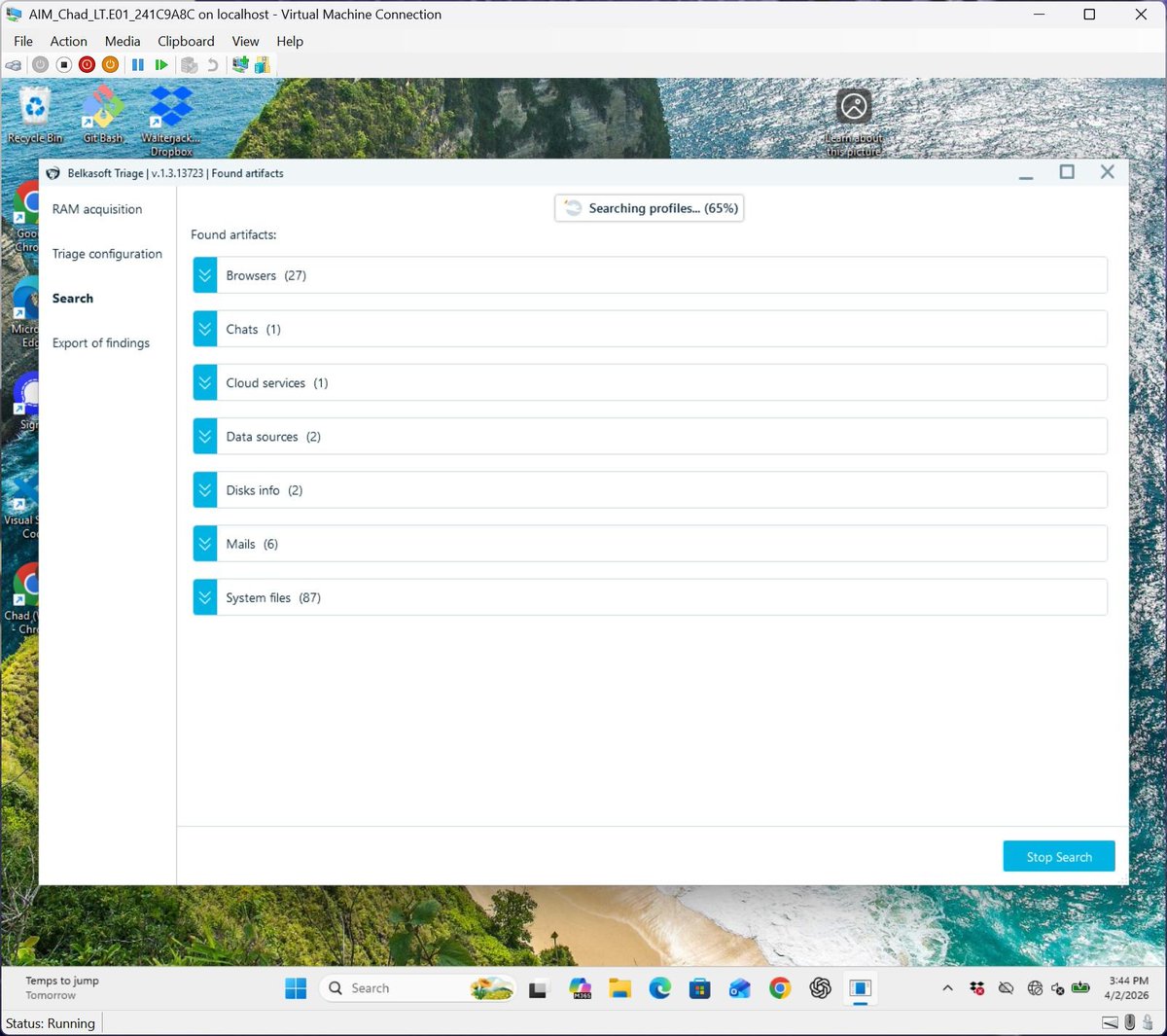Click the Ctrl+Alt+Del toolbar icon
This screenshot has height=1036, width=1167.
[14, 65]
